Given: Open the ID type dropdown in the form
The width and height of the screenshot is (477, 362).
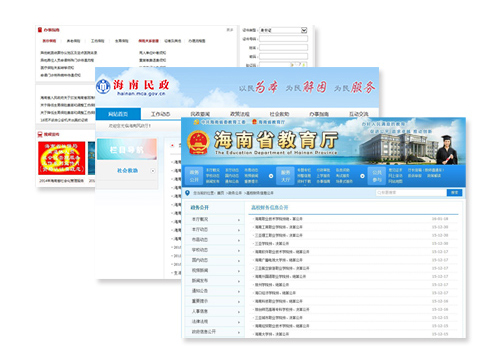Looking at the screenshot, I should 283,30.
